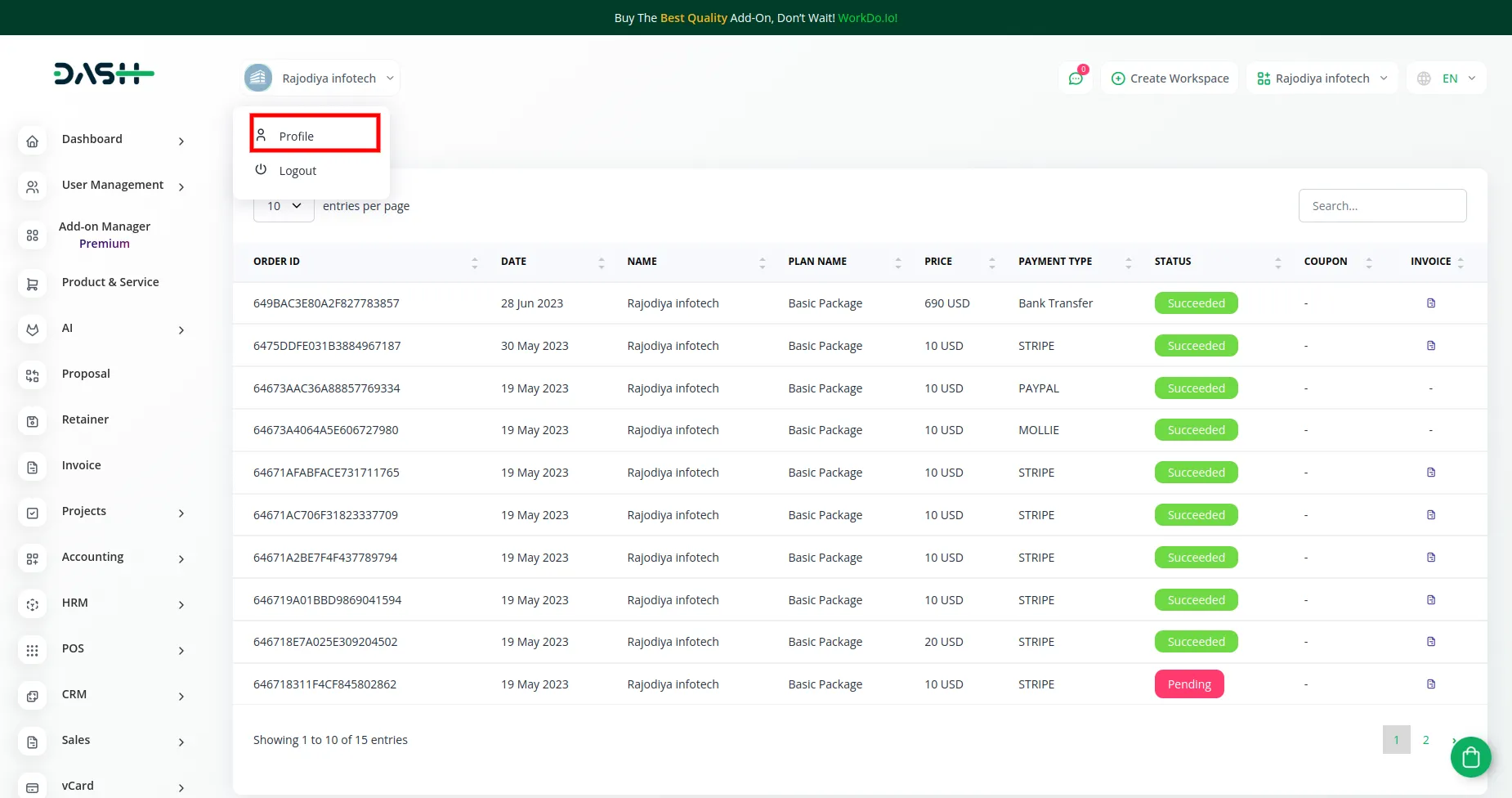This screenshot has height=798, width=1512.
Task: Click the Add-on Manager grid icon
Action: [x=33, y=235]
